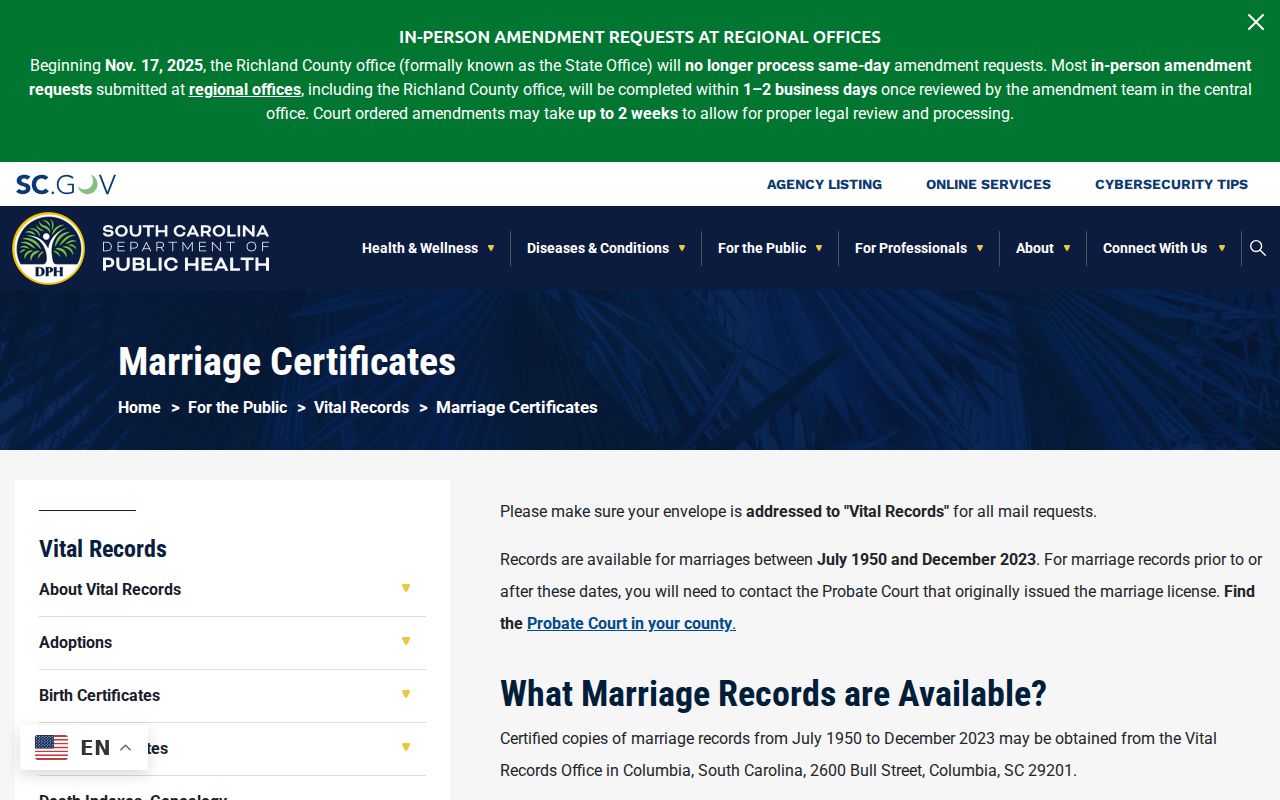The height and width of the screenshot is (800, 1280).
Task: Click the Marriage Certificates breadcrumb text
Action: click(x=517, y=407)
